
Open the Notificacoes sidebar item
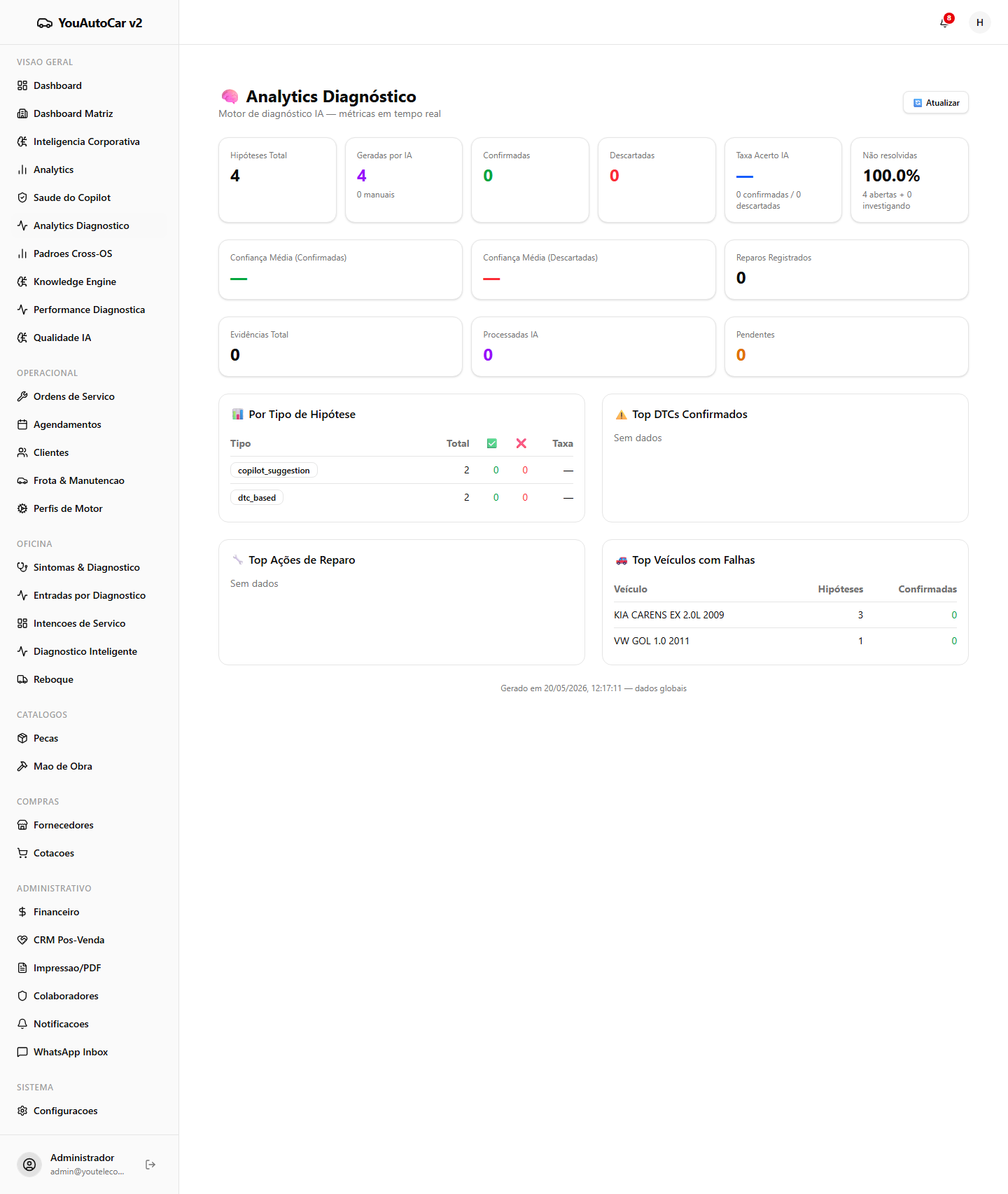(89, 1024)
